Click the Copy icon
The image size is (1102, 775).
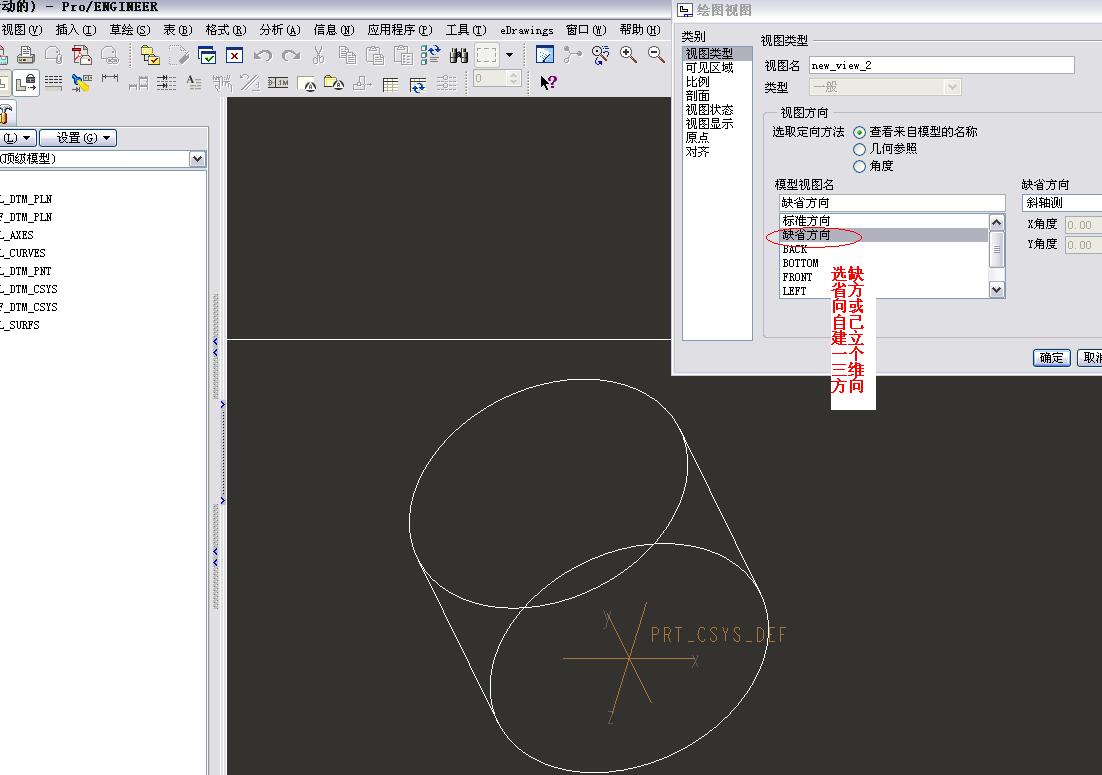(346, 55)
